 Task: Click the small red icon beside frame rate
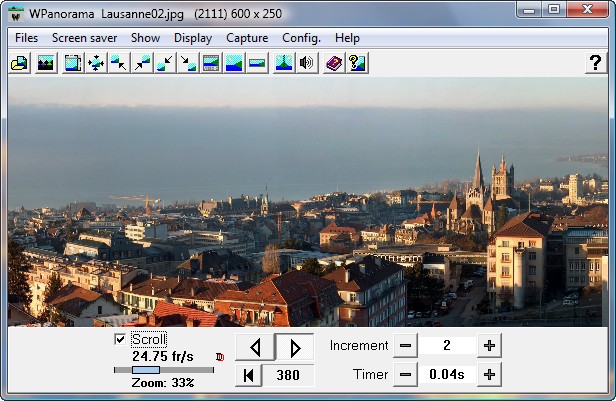point(220,357)
